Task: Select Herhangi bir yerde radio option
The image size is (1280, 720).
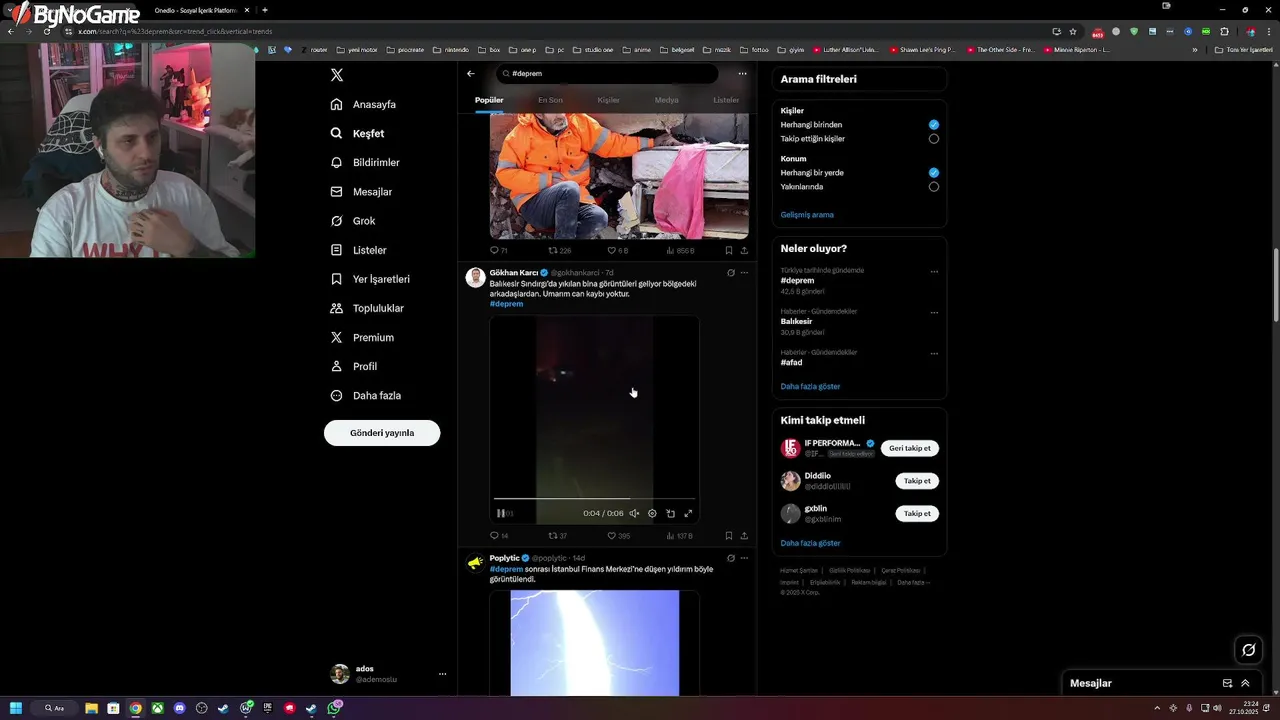Action: pyautogui.click(x=933, y=173)
